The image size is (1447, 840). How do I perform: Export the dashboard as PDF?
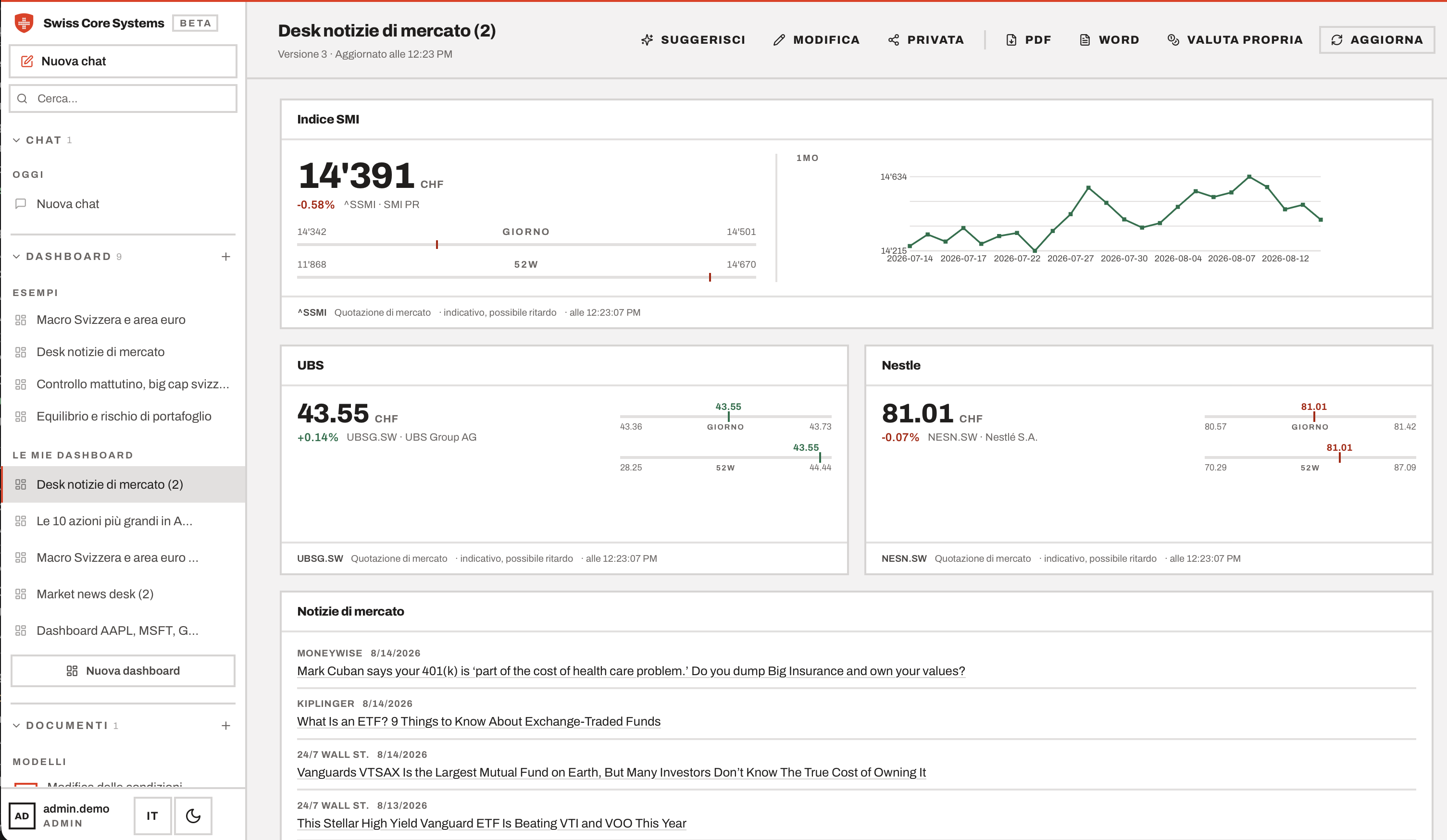(x=1028, y=39)
